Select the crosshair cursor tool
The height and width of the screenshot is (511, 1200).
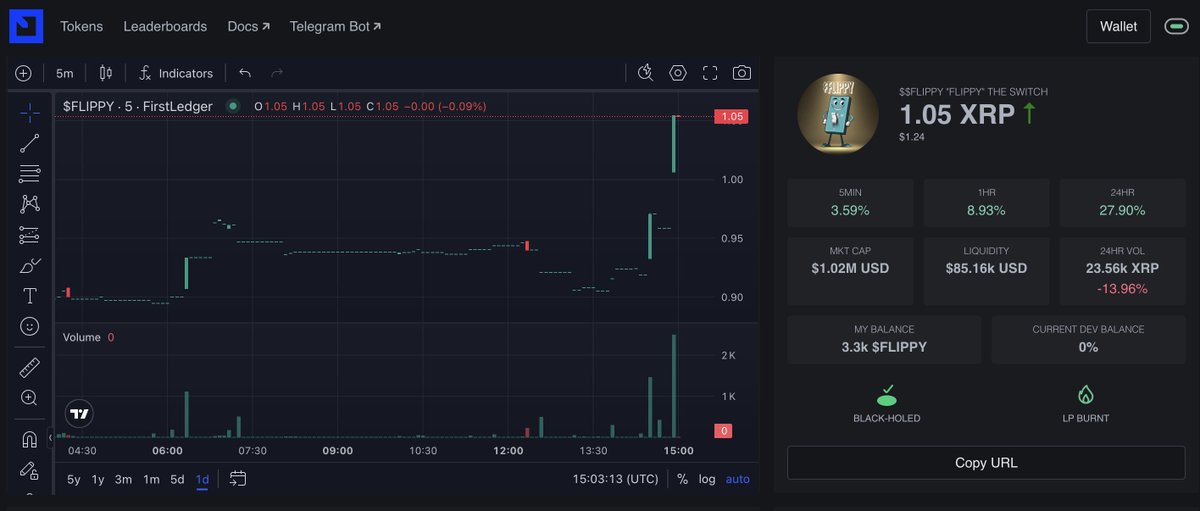click(30, 112)
